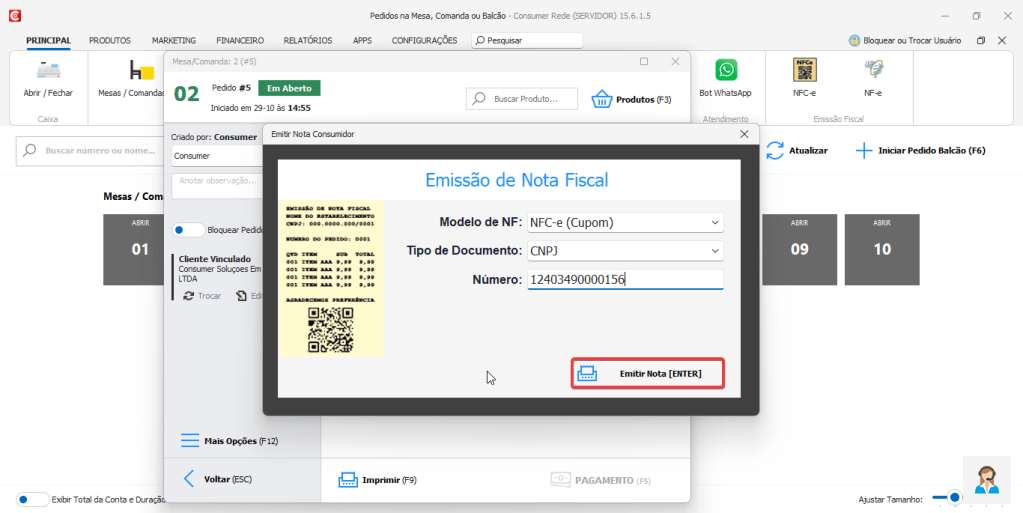Adjust the Ajustar Tamanho slider
Viewport: 1023px width, 513px height.
click(x=955, y=497)
